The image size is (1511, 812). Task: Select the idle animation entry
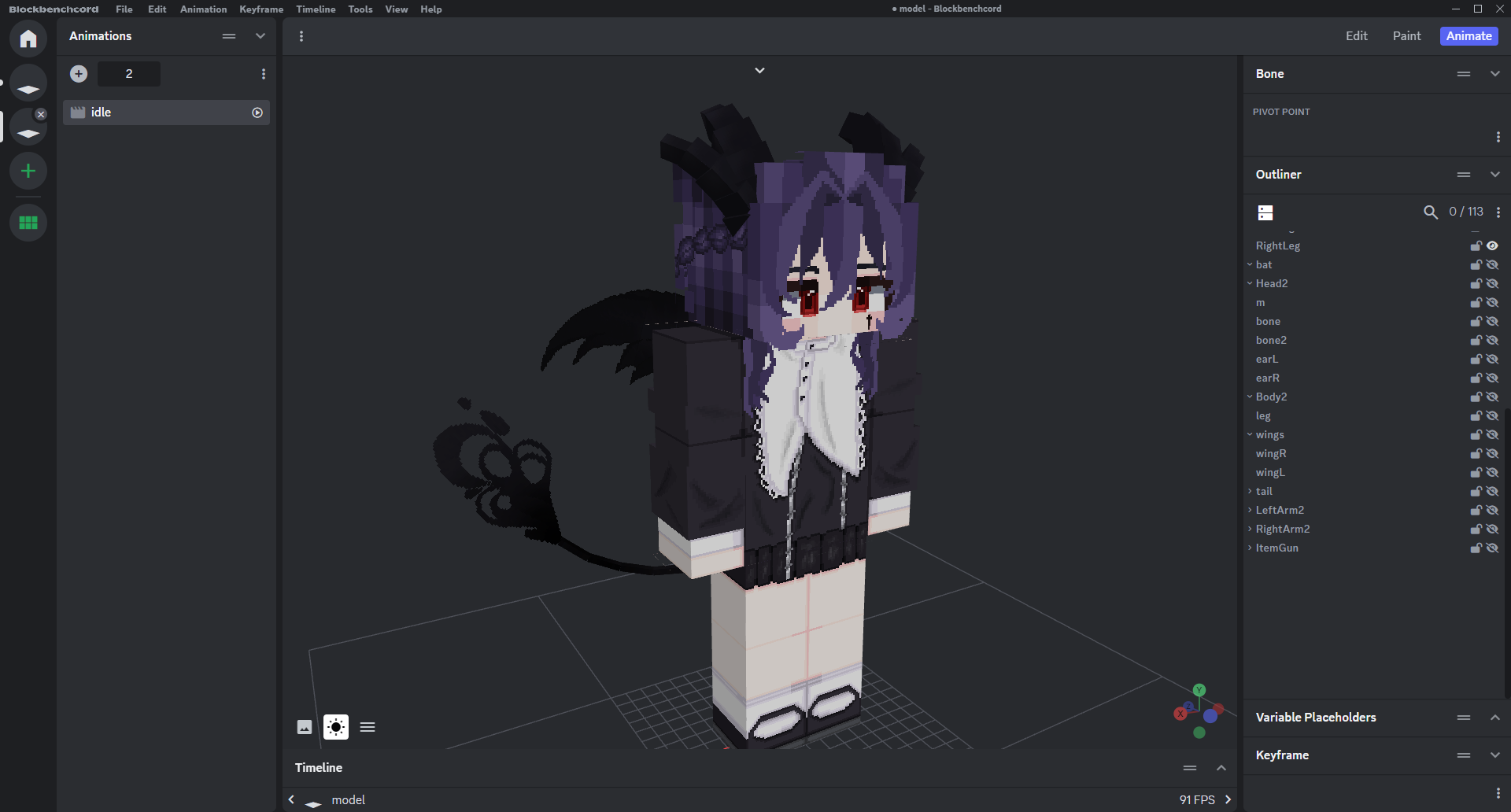[x=157, y=113]
